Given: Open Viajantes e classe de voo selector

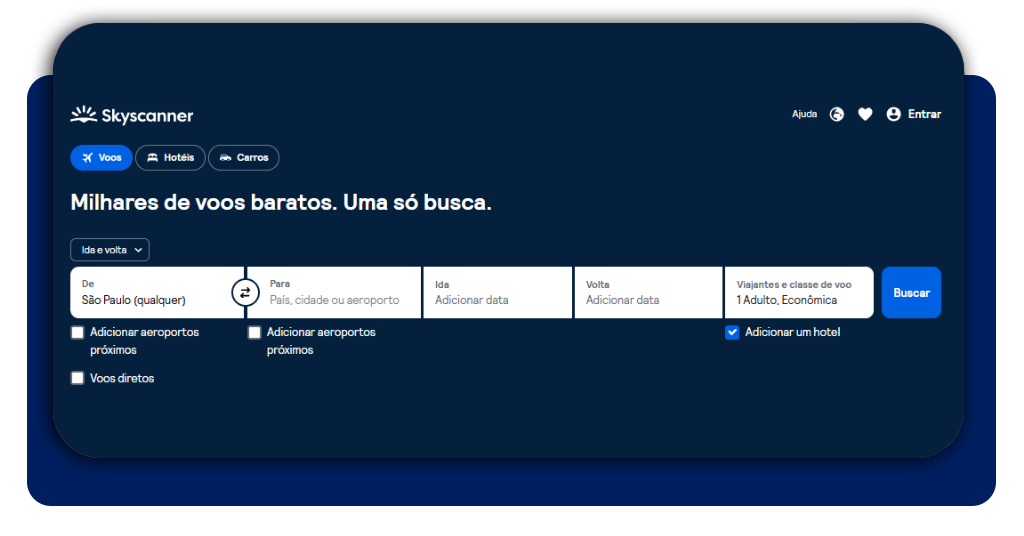Looking at the screenshot, I should [x=799, y=292].
